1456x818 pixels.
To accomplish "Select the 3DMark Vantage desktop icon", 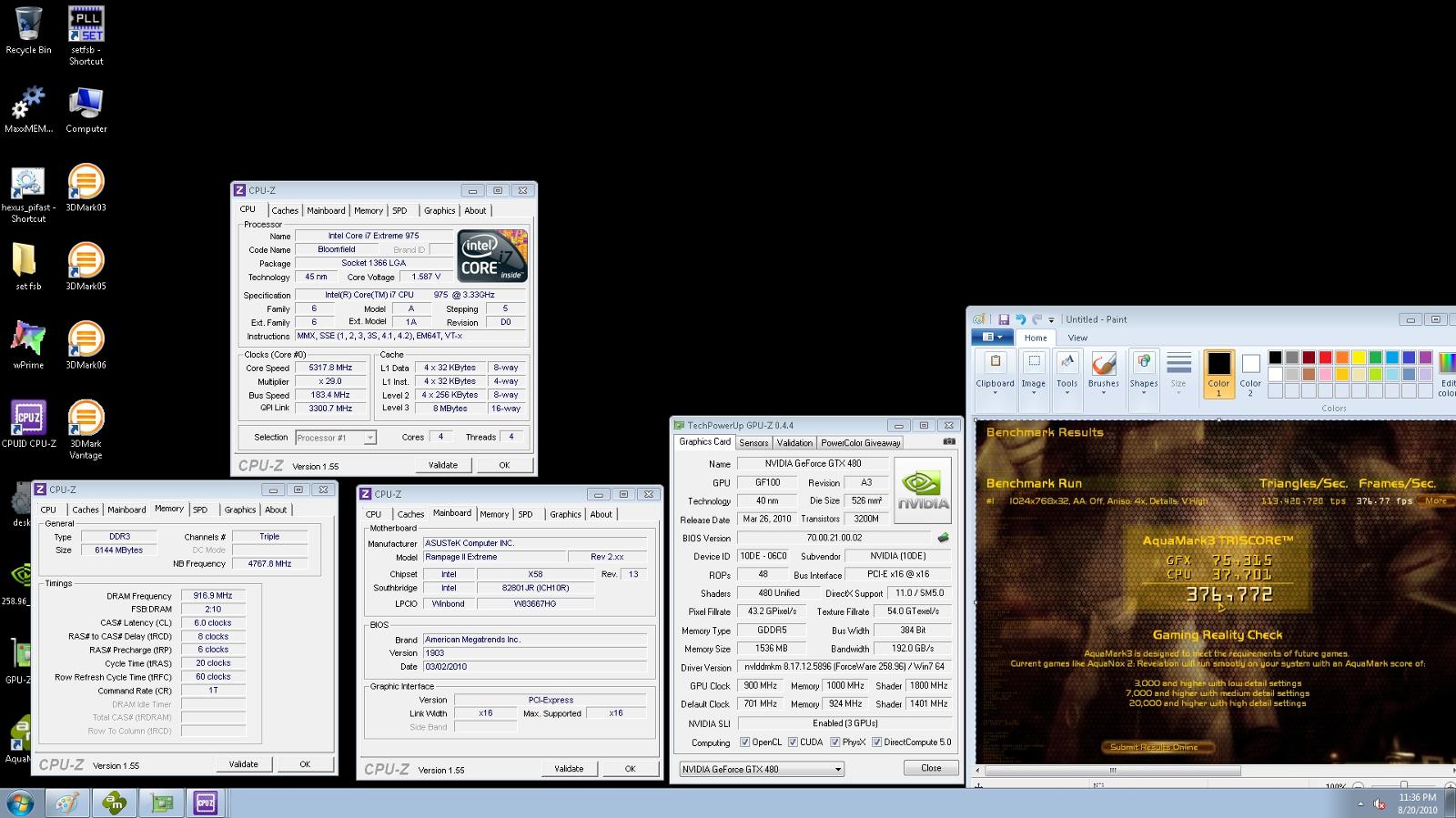I will click(x=86, y=429).
